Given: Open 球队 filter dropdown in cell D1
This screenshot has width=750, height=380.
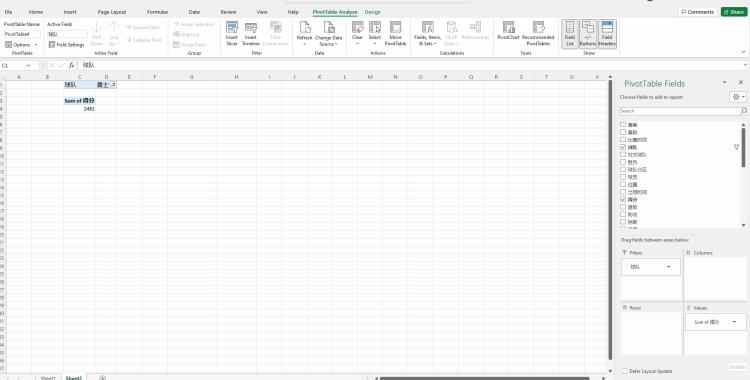Looking at the screenshot, I should pyautogui.click(x=113, y=85).
